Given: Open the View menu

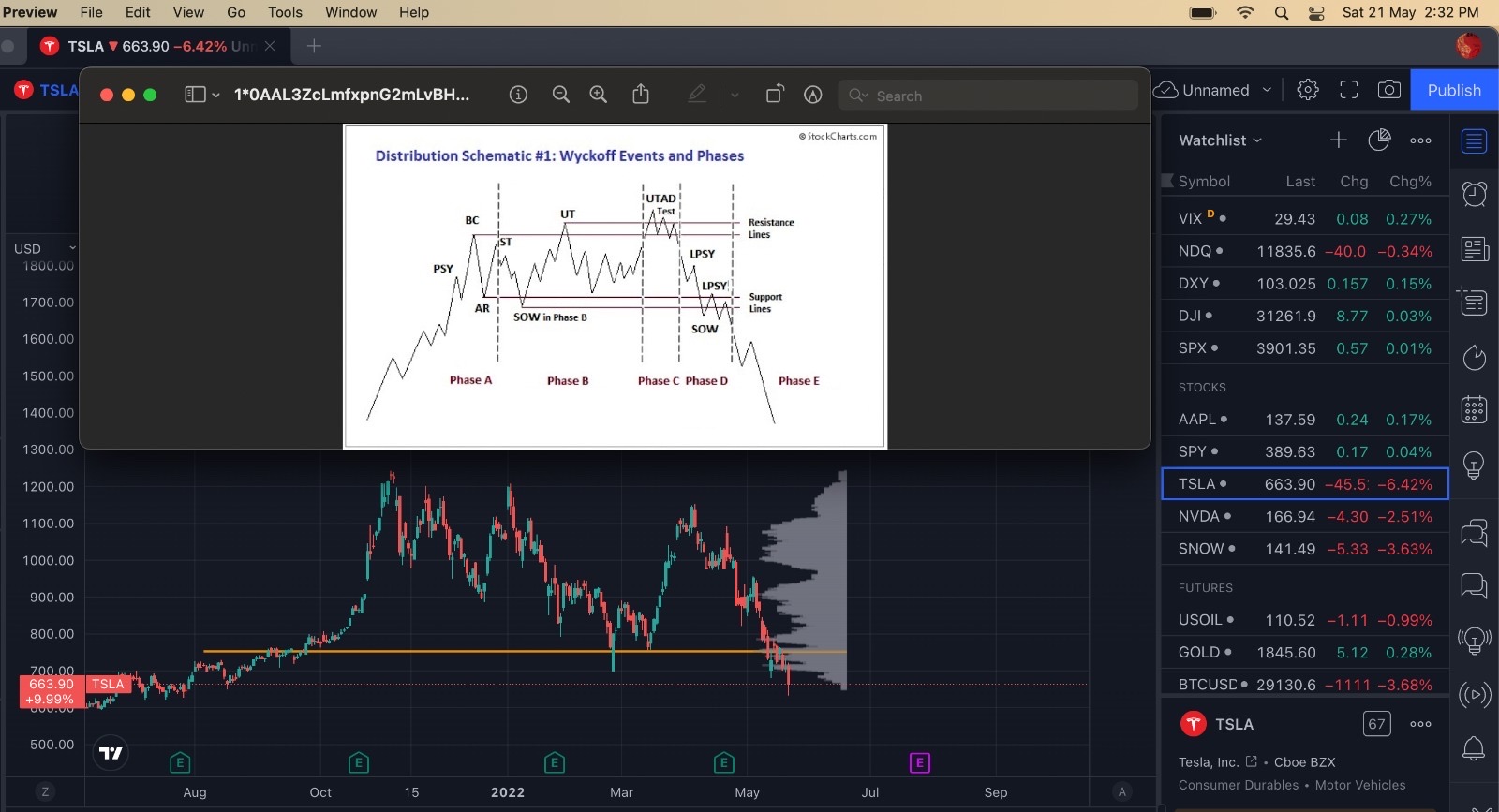Looking at the screenshot, I should pyautogui.click(x=188, y=12).
